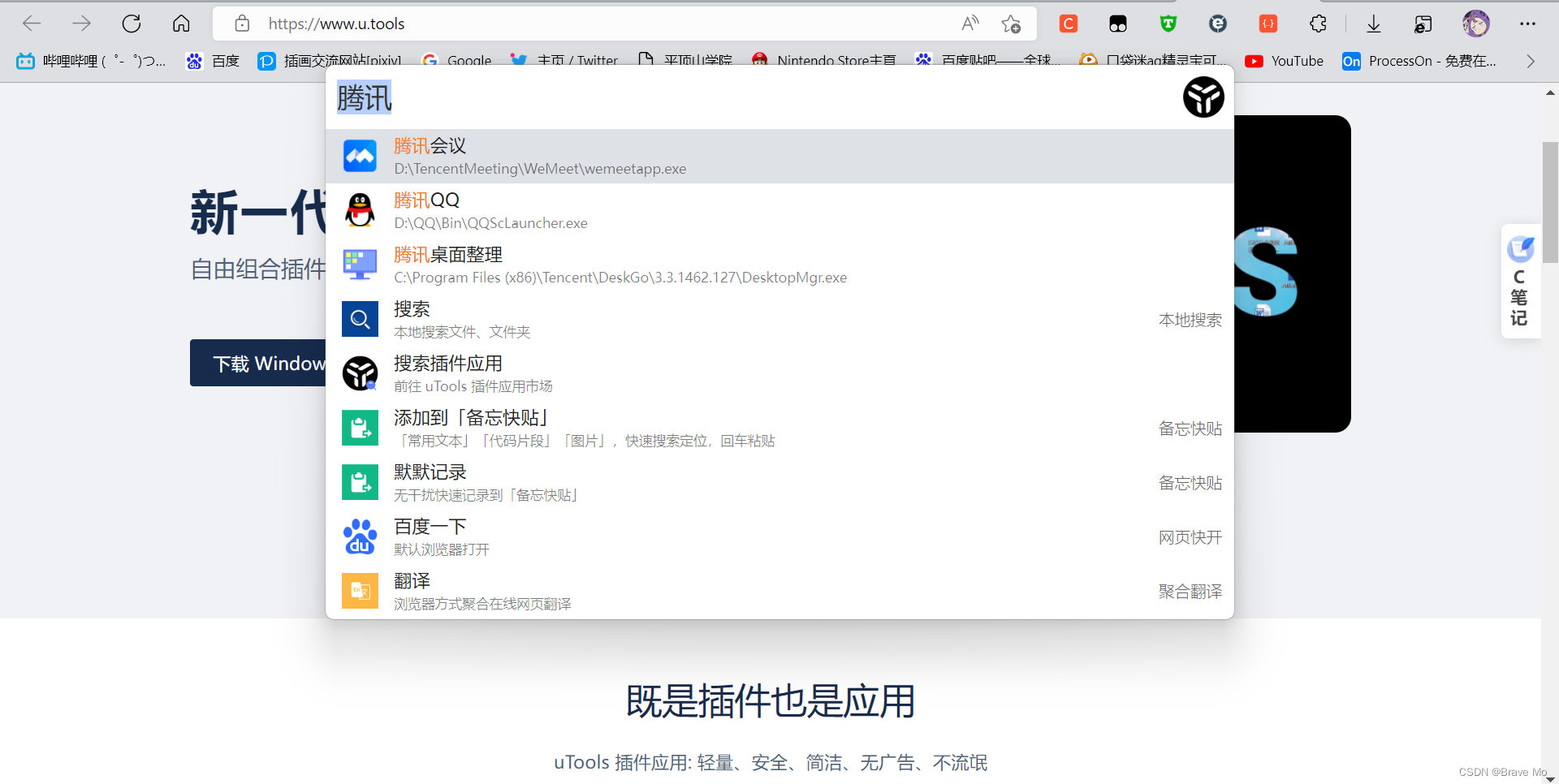Add page to favorites star icon

pos(1011,24)
